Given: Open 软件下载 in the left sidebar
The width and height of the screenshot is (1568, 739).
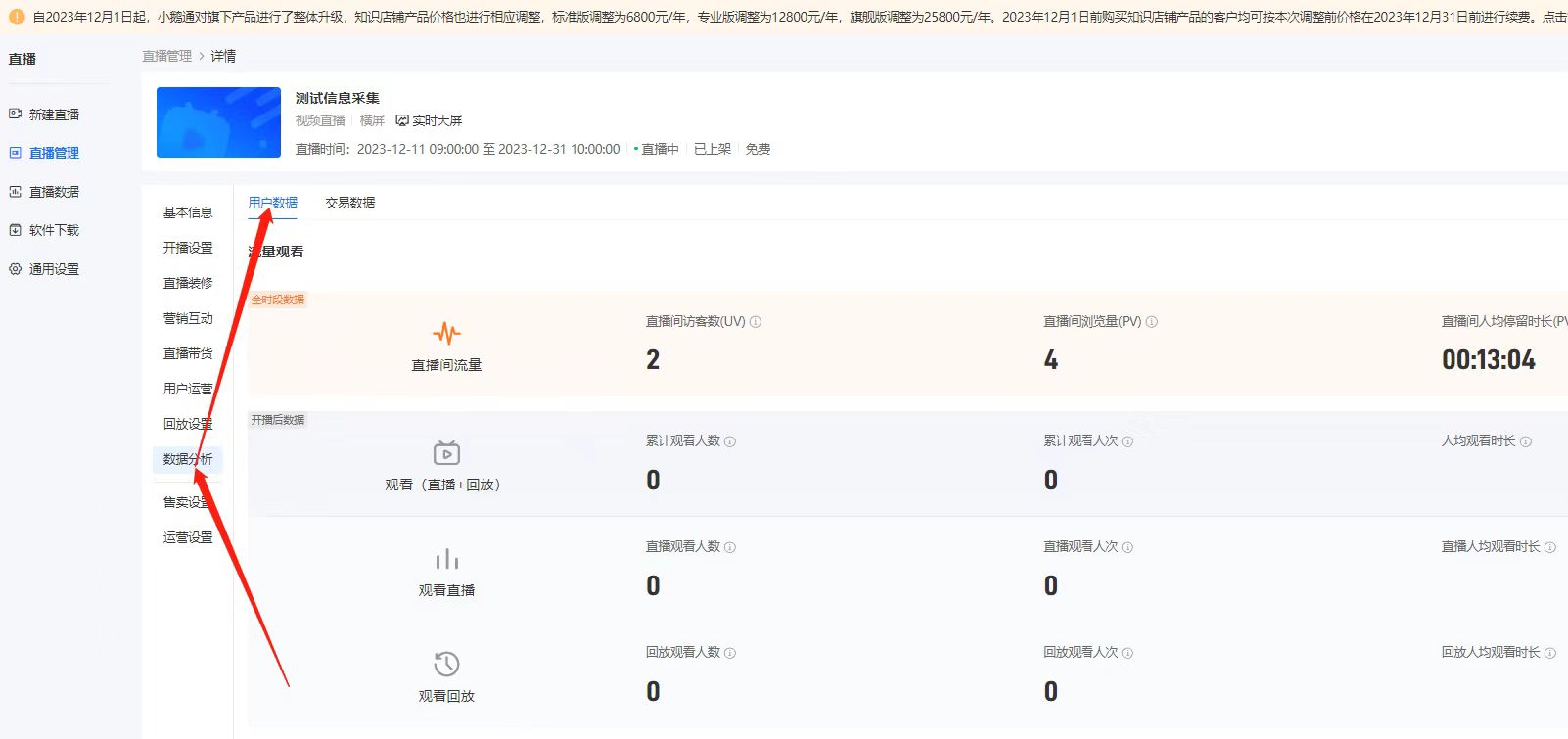Looking at the screenshot, I should pyautogui.click(x=54, y=230).
